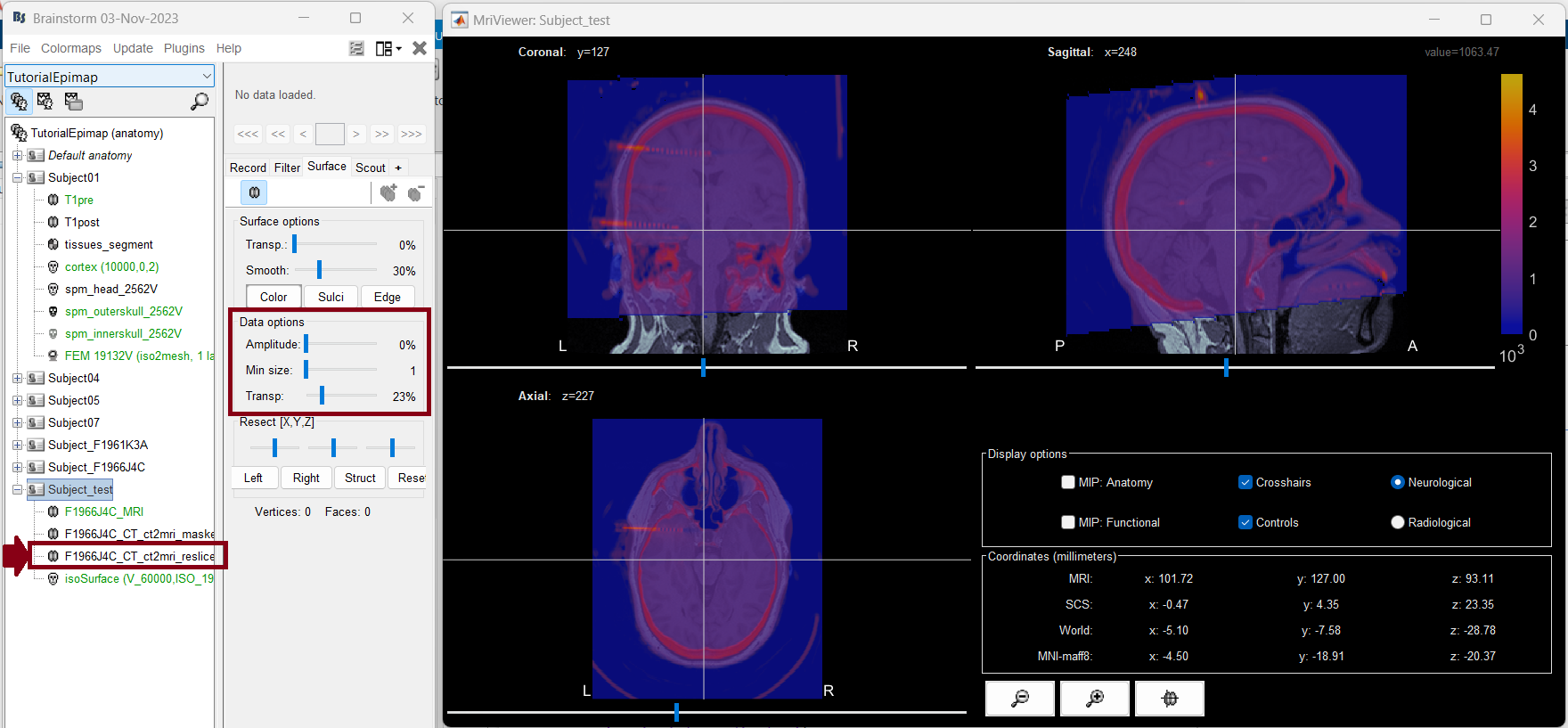Click the set coordinates crosshair button
Image resolution: width=1568 pixels, height=728 pixels.
1170,699
